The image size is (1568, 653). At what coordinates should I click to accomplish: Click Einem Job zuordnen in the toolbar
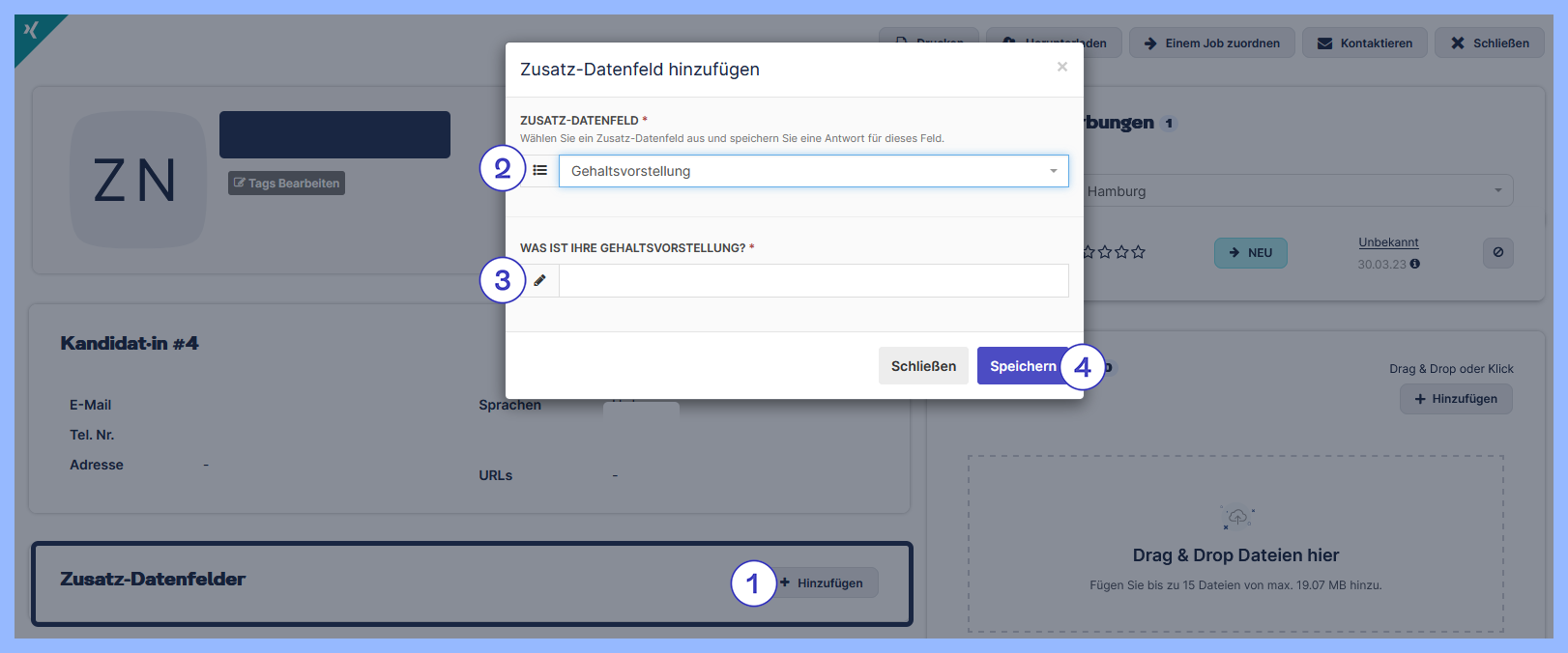(1211, 43)
